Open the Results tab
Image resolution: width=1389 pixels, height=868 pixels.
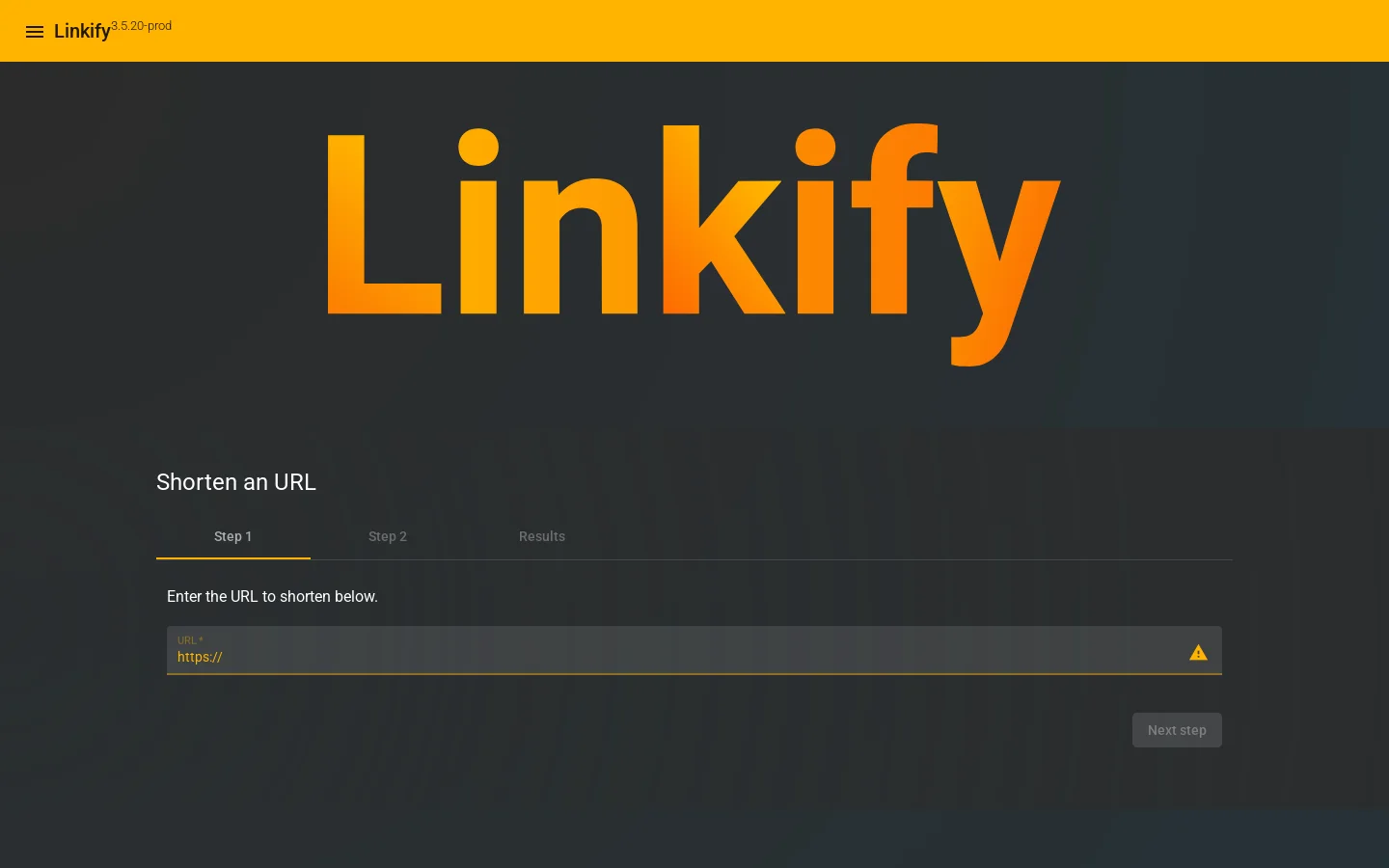click(x=542, y=536)
